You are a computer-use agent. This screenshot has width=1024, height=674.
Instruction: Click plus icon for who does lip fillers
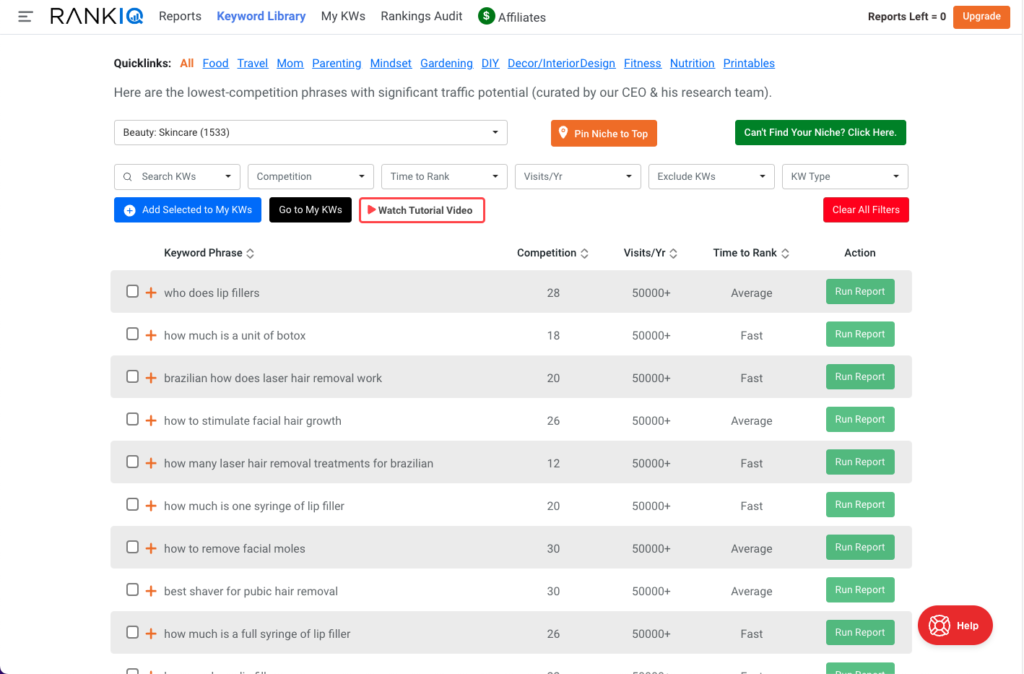(151, 293)
